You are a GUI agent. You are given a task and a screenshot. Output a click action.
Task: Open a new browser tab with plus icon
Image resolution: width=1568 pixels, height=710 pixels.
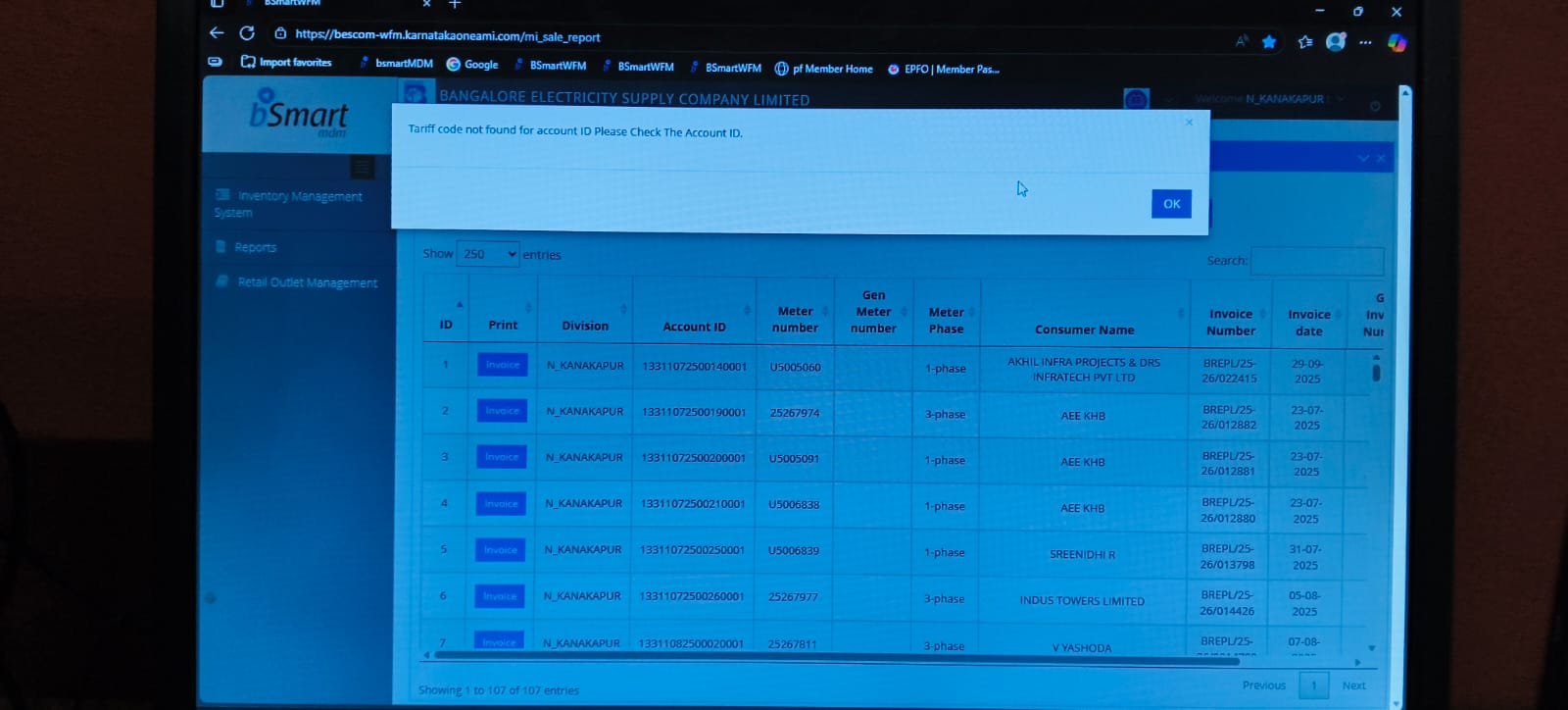tap(455, 4)
